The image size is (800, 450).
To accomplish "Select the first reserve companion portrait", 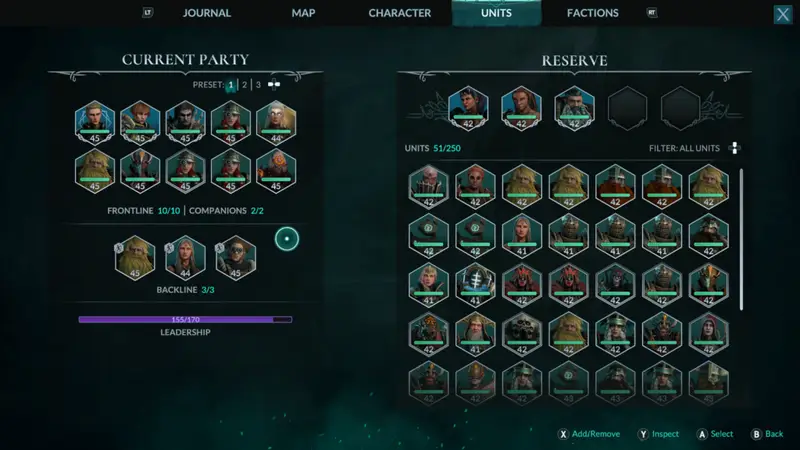I will tap(468, 109).
